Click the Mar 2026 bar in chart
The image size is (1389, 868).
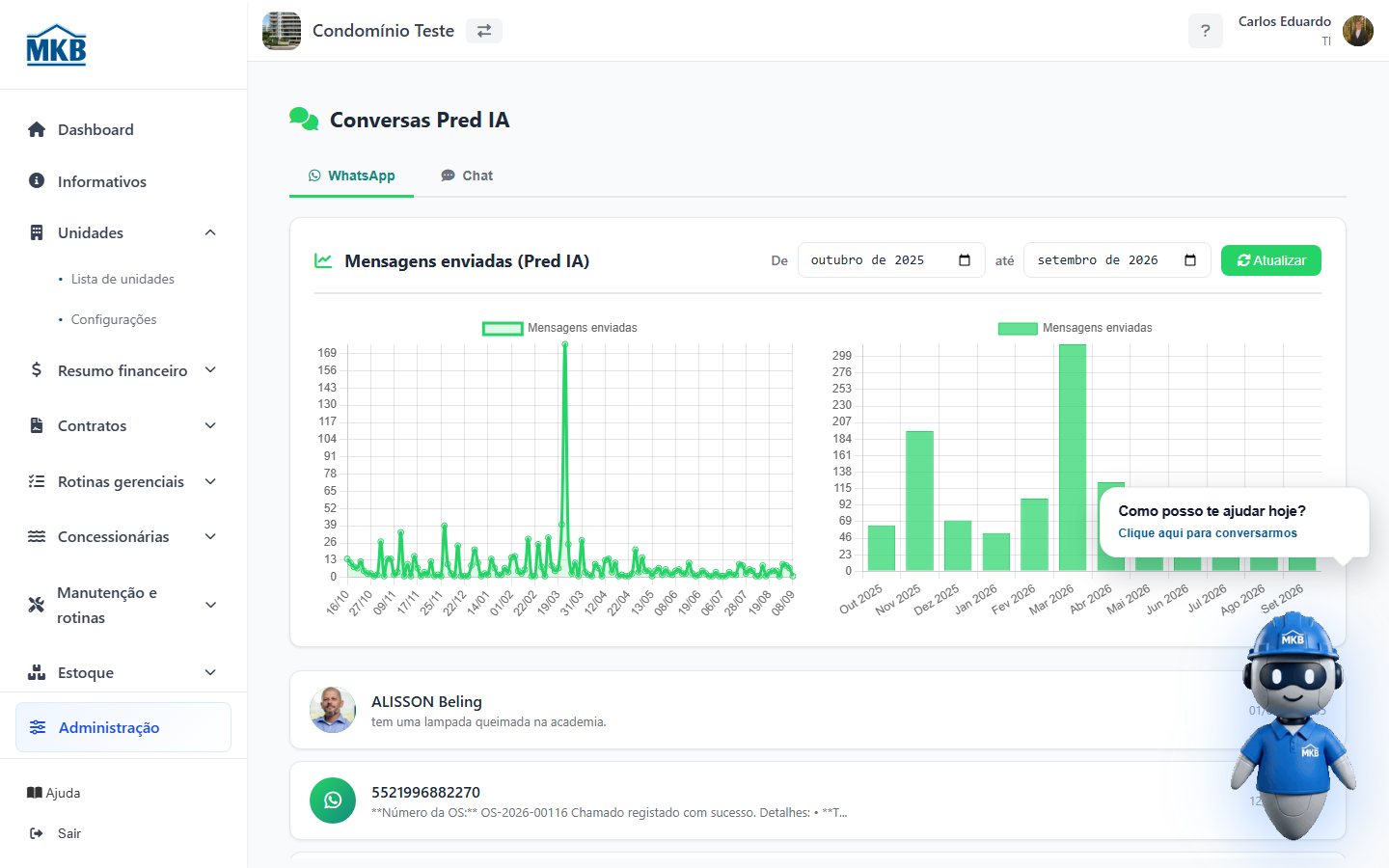coord(1073,457)
